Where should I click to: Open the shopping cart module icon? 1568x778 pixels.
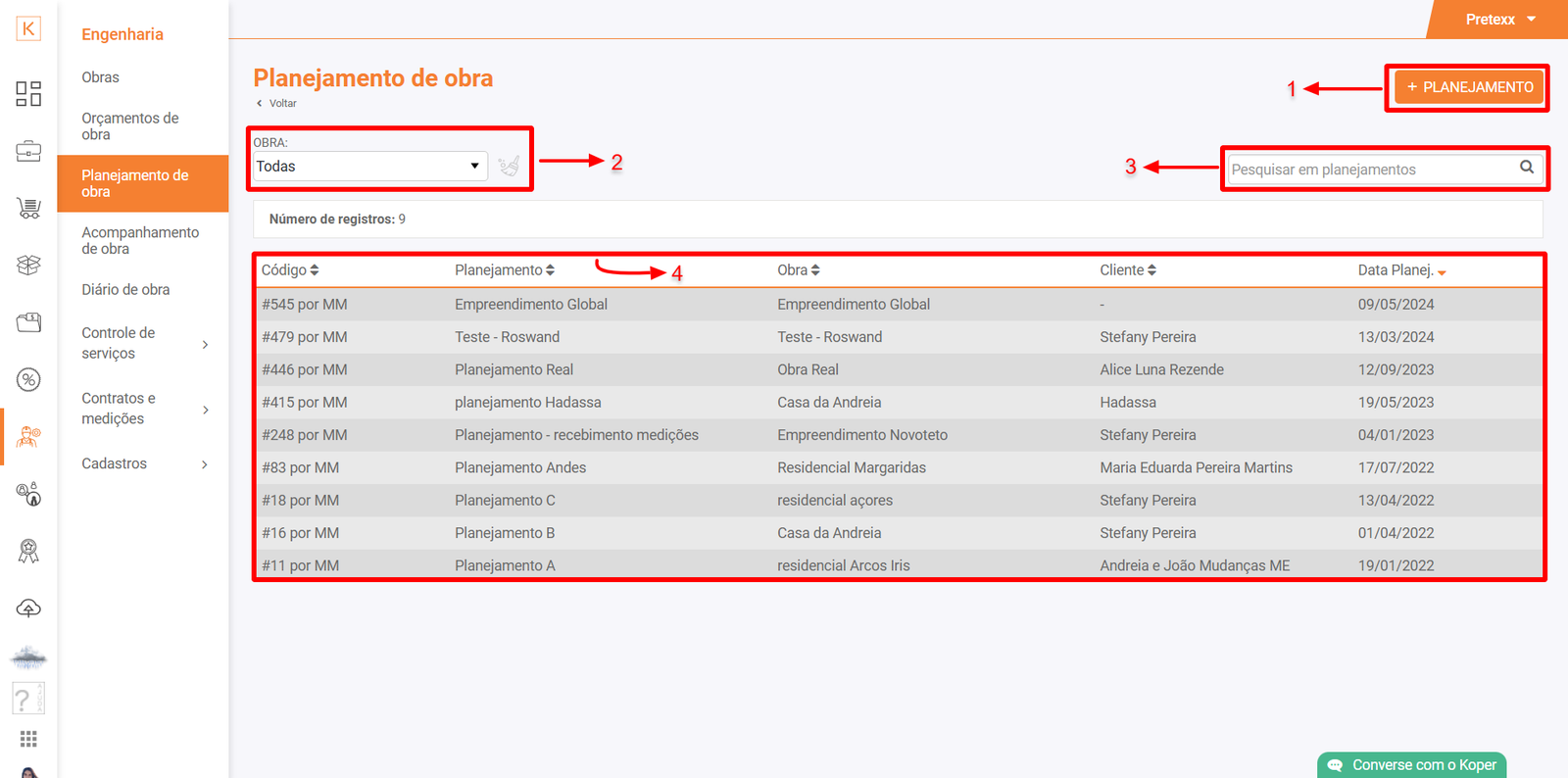coord(28,208)
